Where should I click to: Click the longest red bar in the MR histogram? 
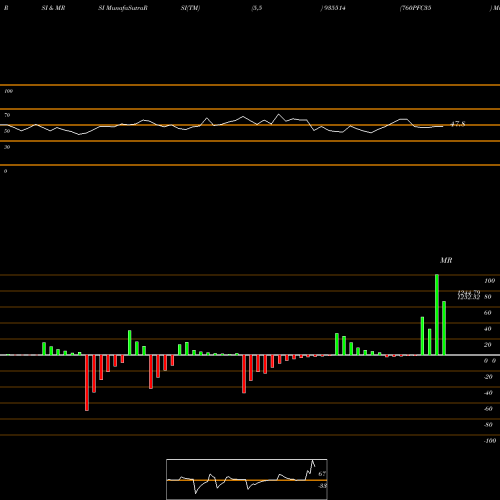(87, 383)
